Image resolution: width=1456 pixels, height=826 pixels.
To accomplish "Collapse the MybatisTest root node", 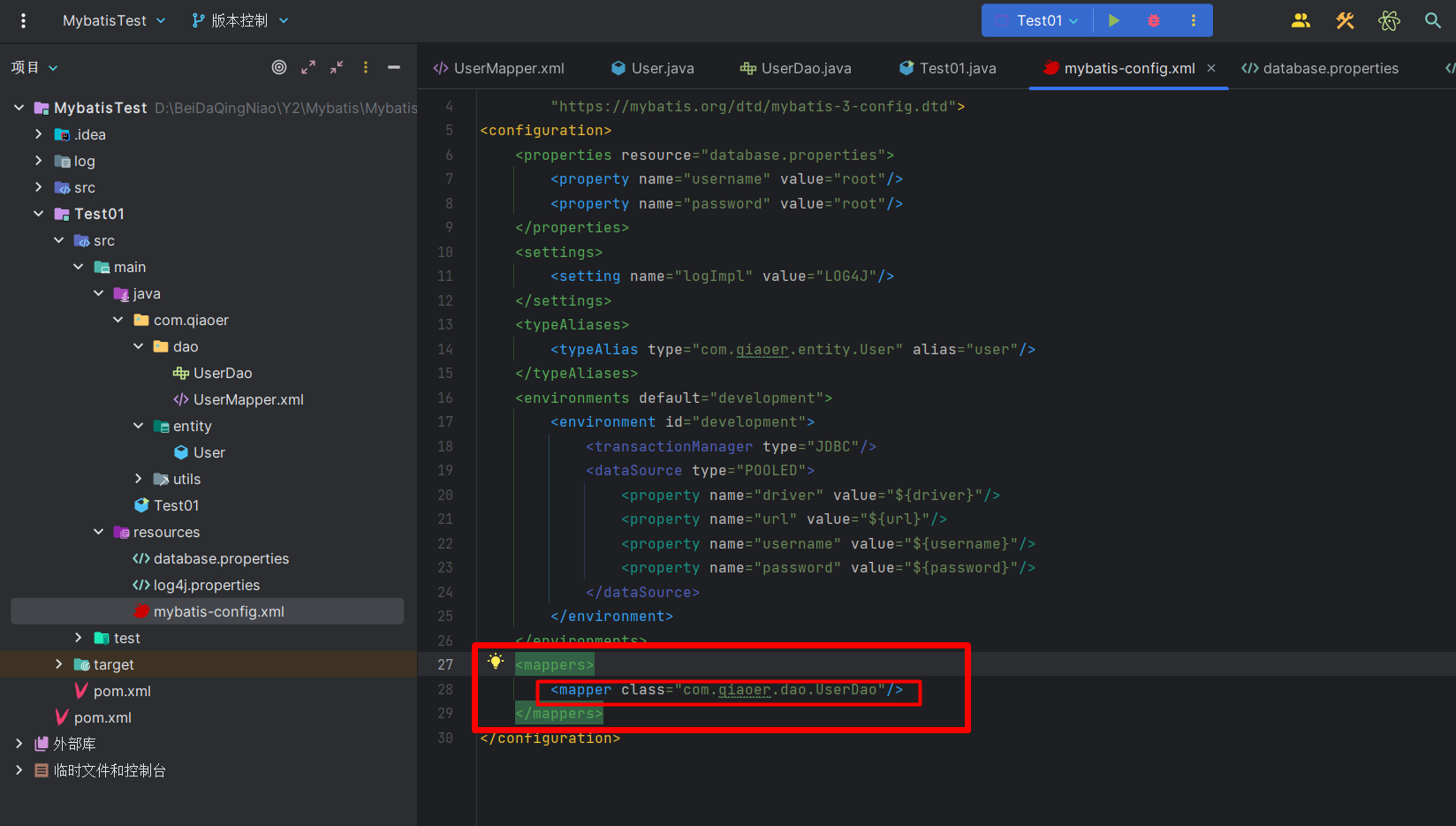I will coord(19,108).
